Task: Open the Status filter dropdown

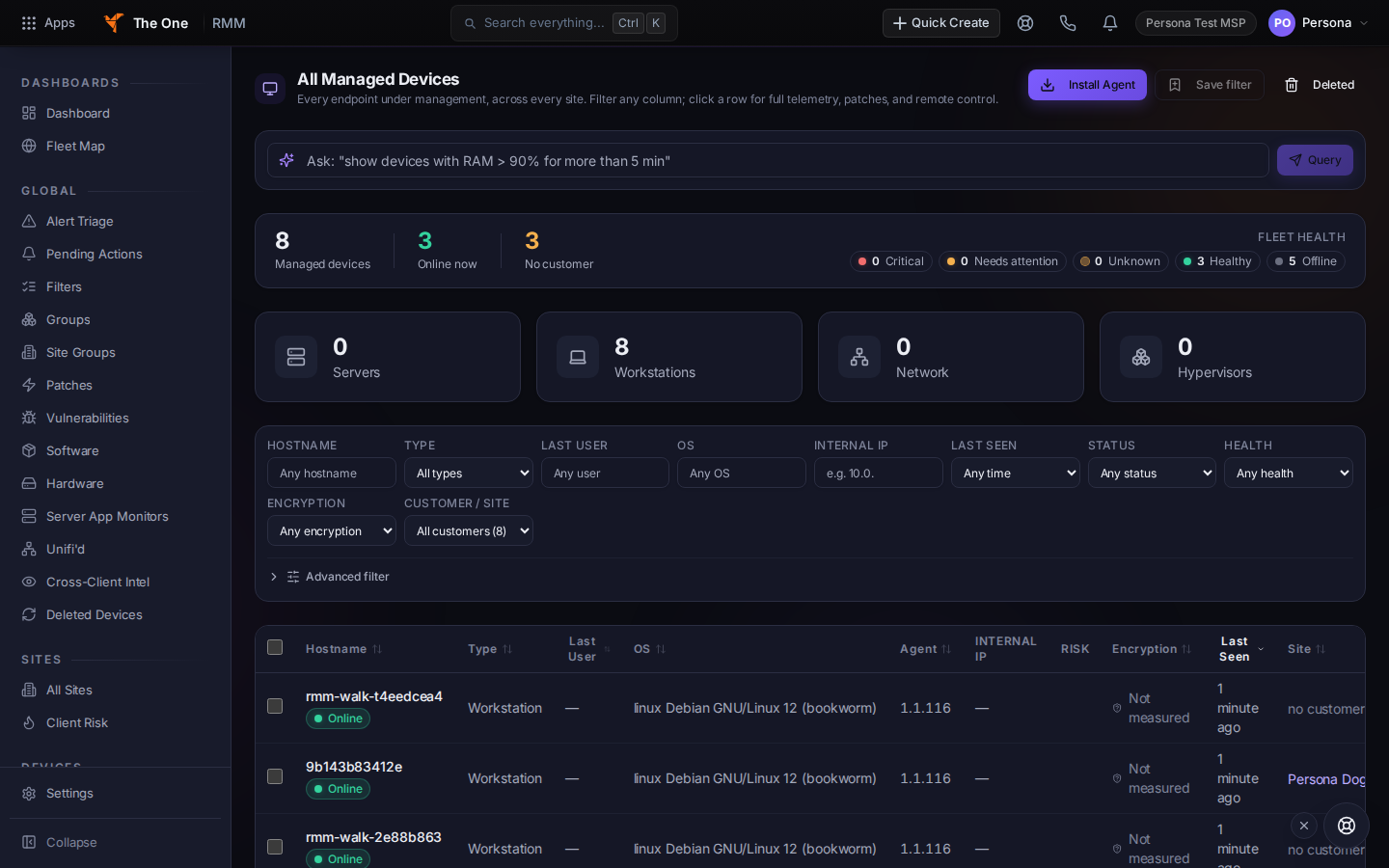Action: pyautogui.click(x=1152, y=473)
